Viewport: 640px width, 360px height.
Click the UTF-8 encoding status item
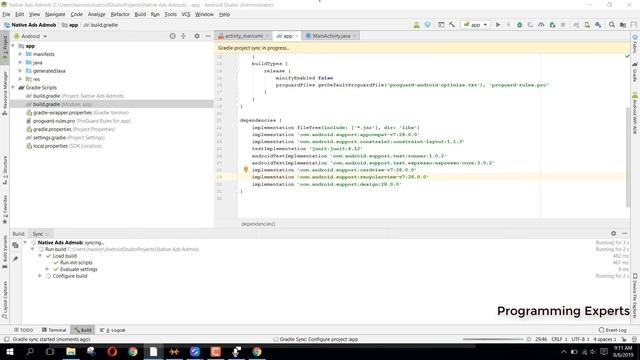579,339
